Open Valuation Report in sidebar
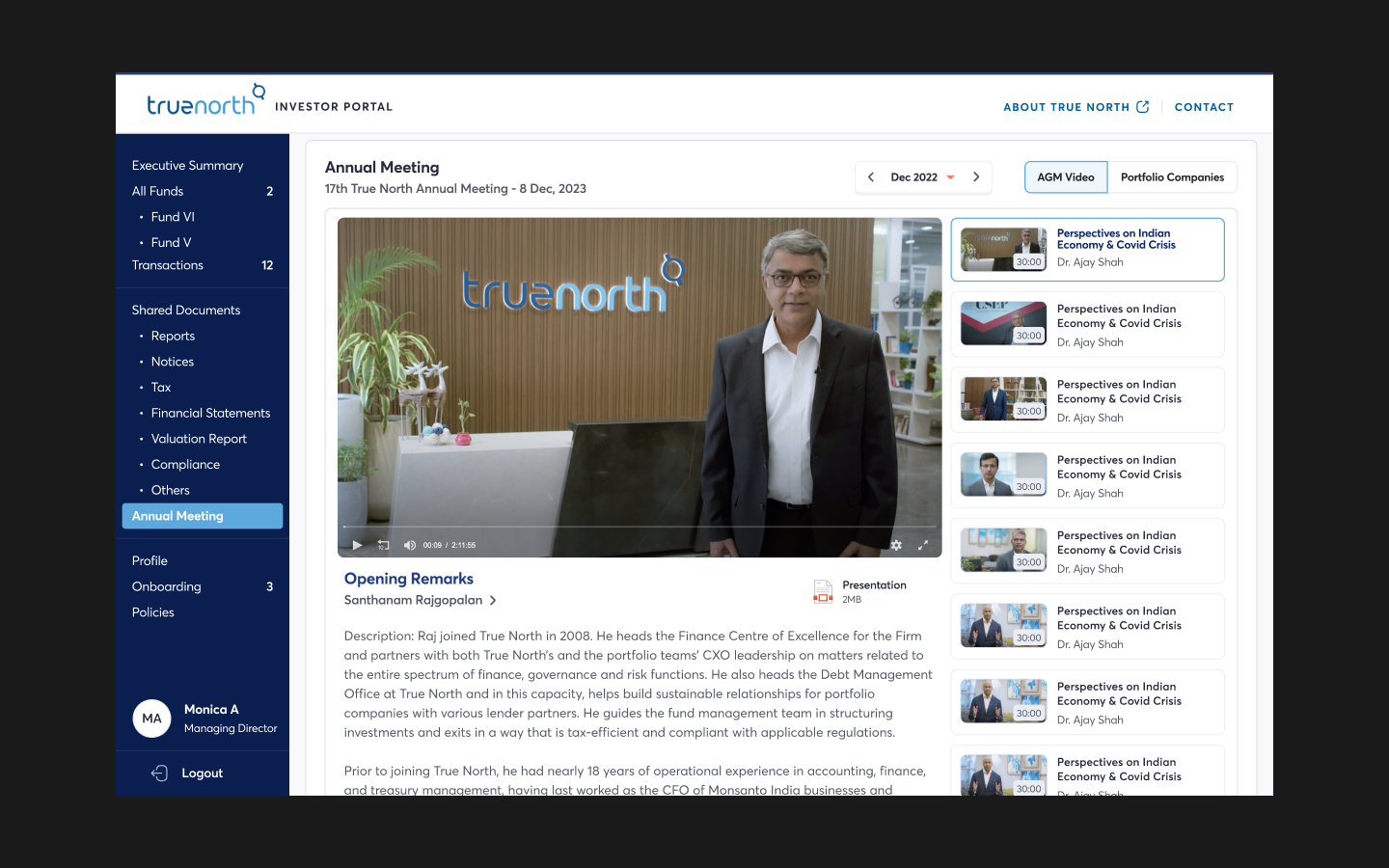 pyautogui.click(x=199, y=439)
